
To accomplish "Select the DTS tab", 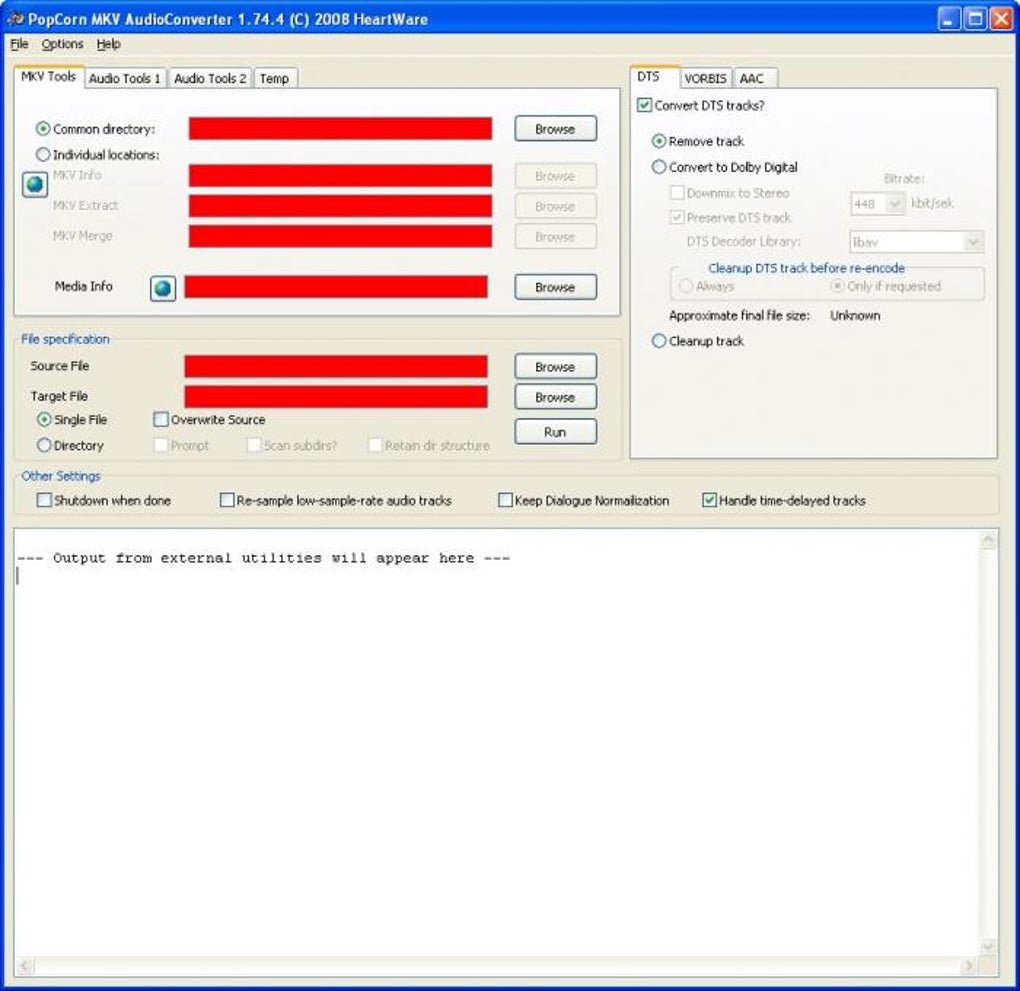I will 653,77.
